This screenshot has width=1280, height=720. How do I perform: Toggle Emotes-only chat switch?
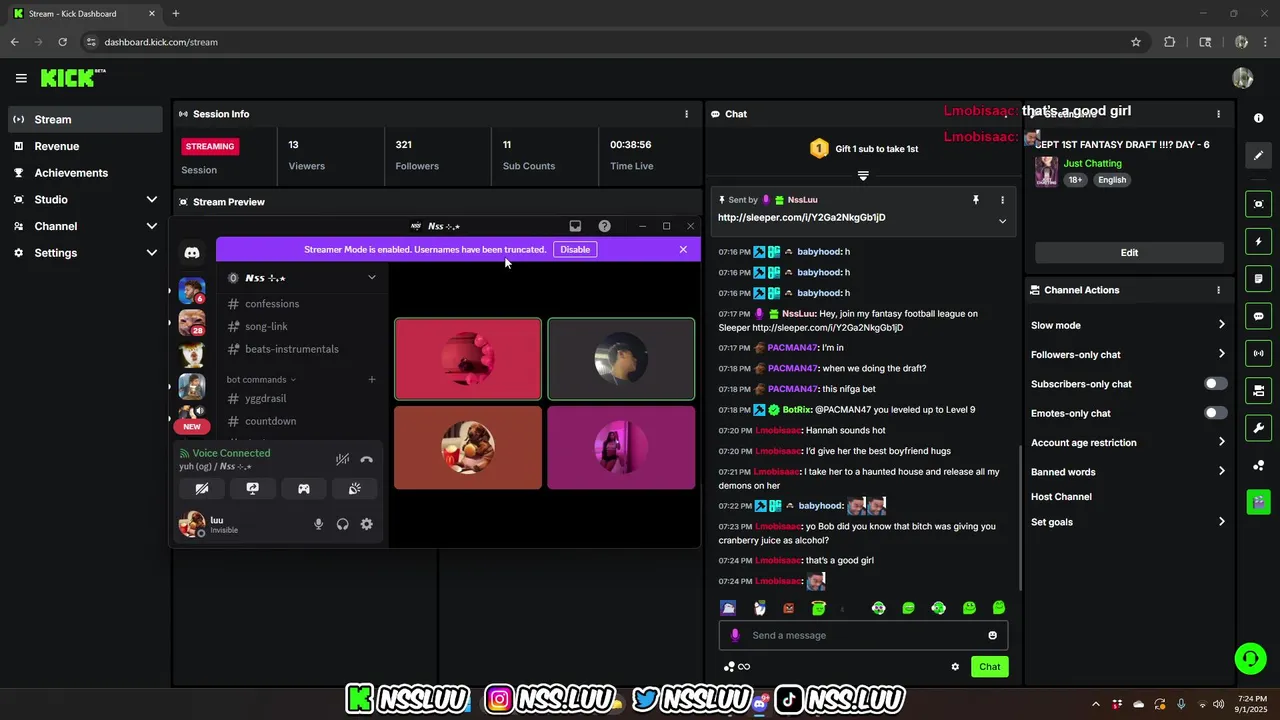pyautogui.click(x=1215, y=413)
